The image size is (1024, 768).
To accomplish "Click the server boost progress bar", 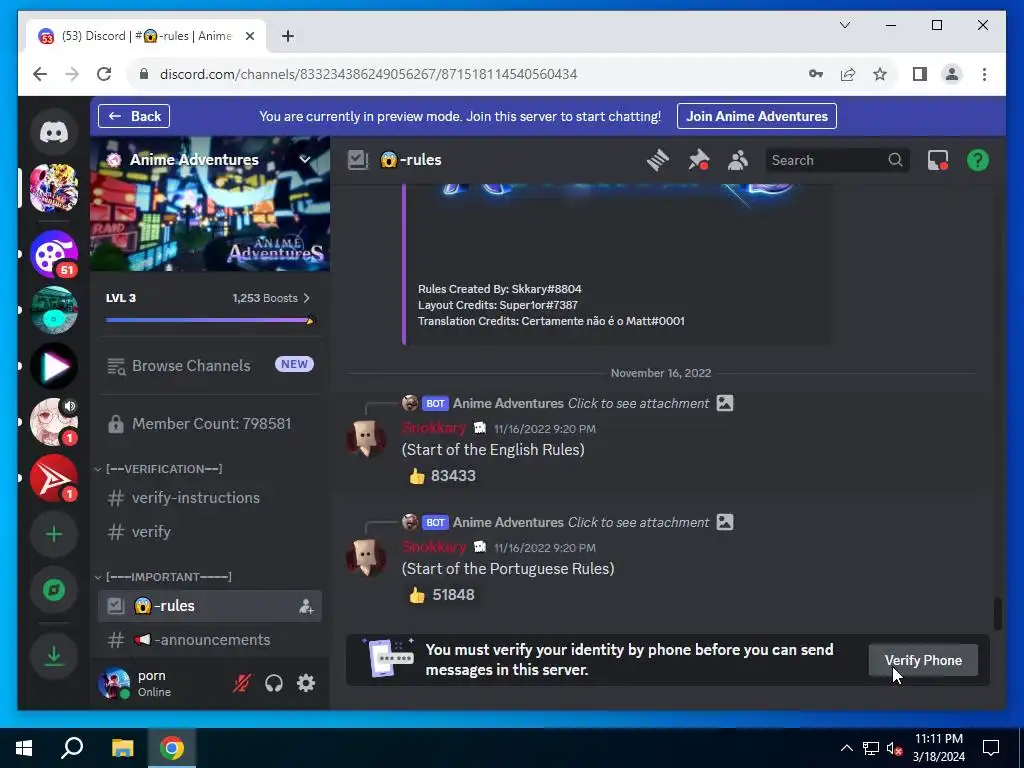I will (x=209, y=320).
